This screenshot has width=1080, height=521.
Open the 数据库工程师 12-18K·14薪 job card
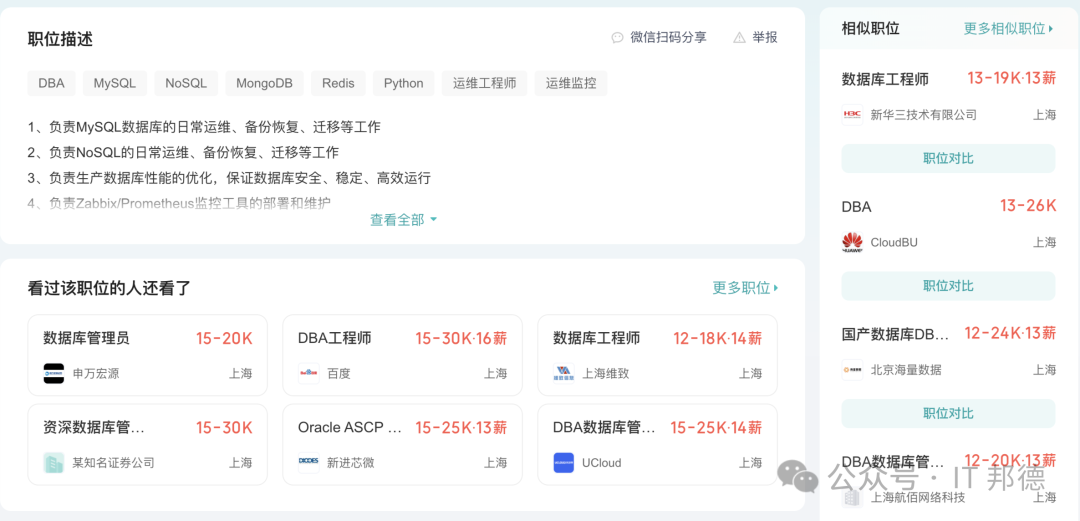point(657,356)
